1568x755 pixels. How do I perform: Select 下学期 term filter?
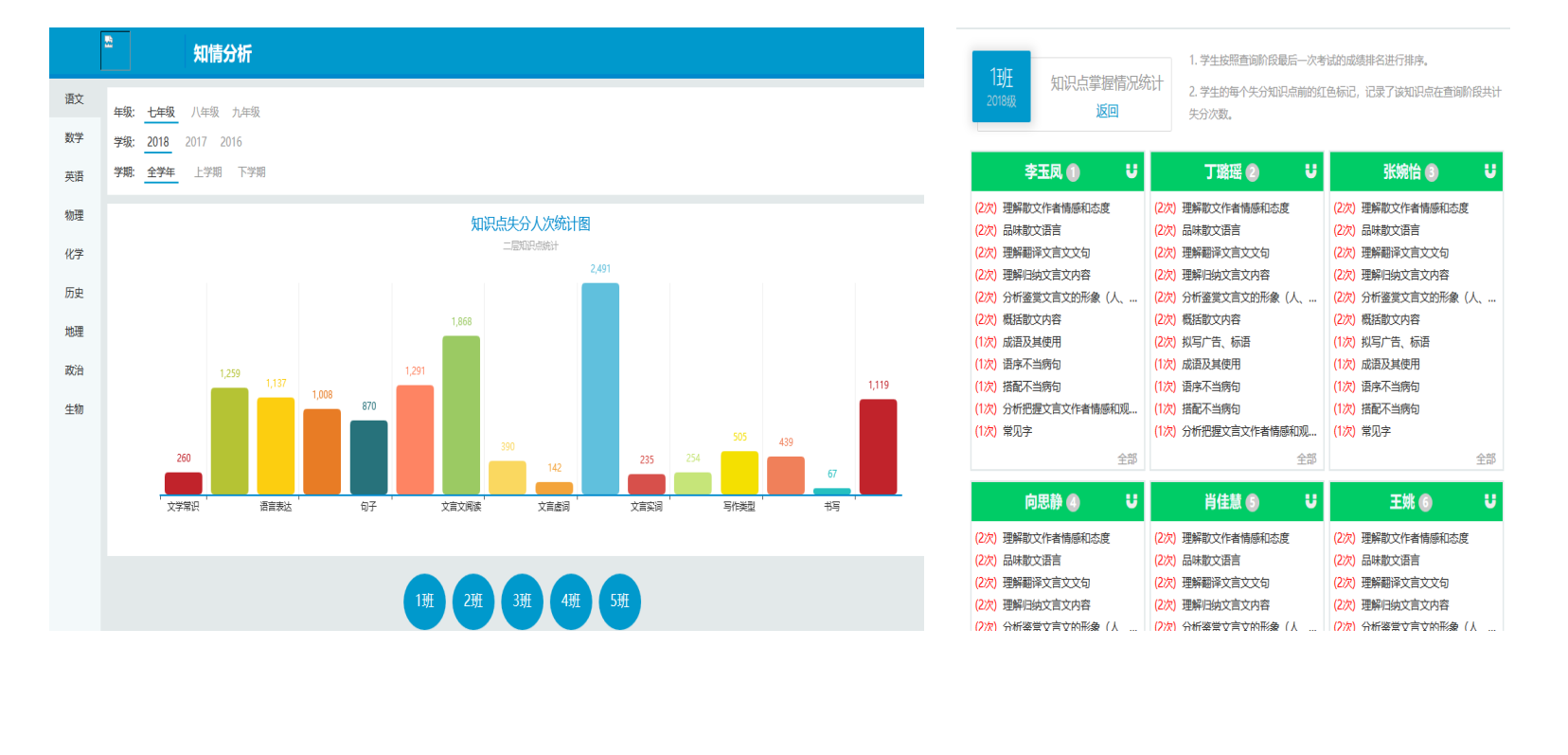[x=252, y=172]
